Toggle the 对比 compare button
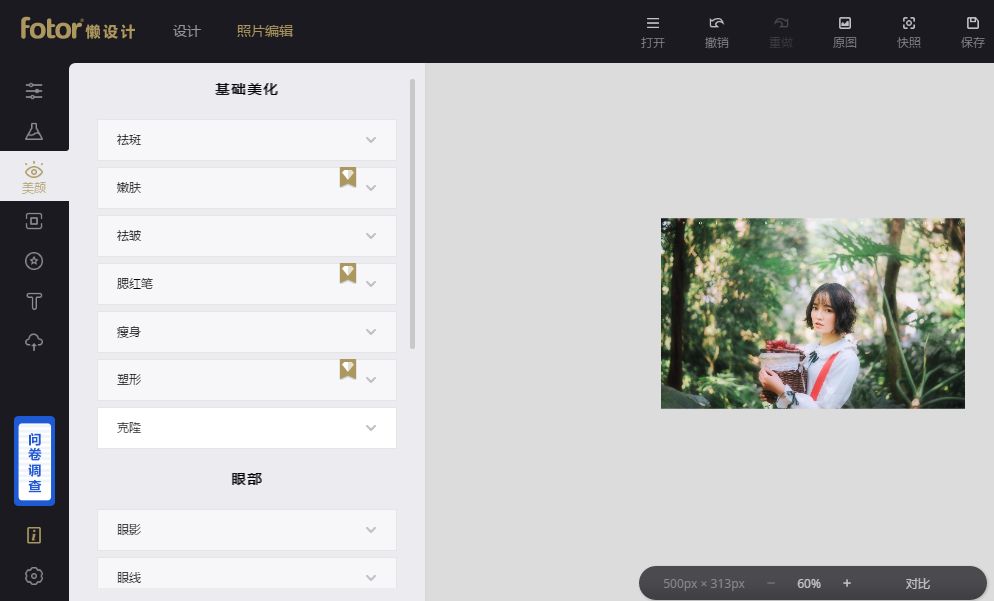 tap(917, 583)
